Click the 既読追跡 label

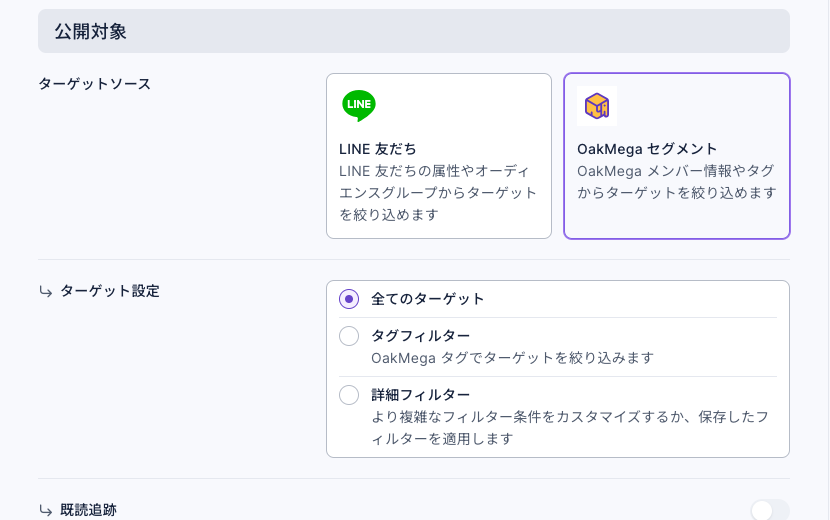coord(88,510)
